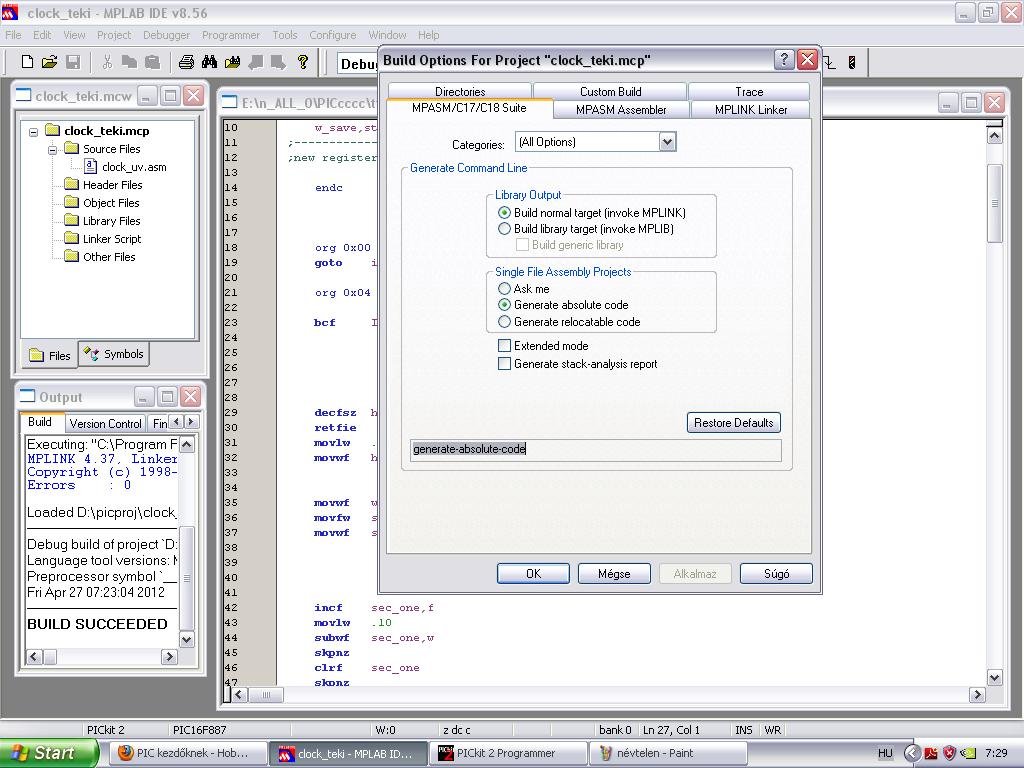Image resolution: width=1024 pixels, height=768 pixels.
Task: Enable Extended mode checkbox
Action: click(504, 346)
